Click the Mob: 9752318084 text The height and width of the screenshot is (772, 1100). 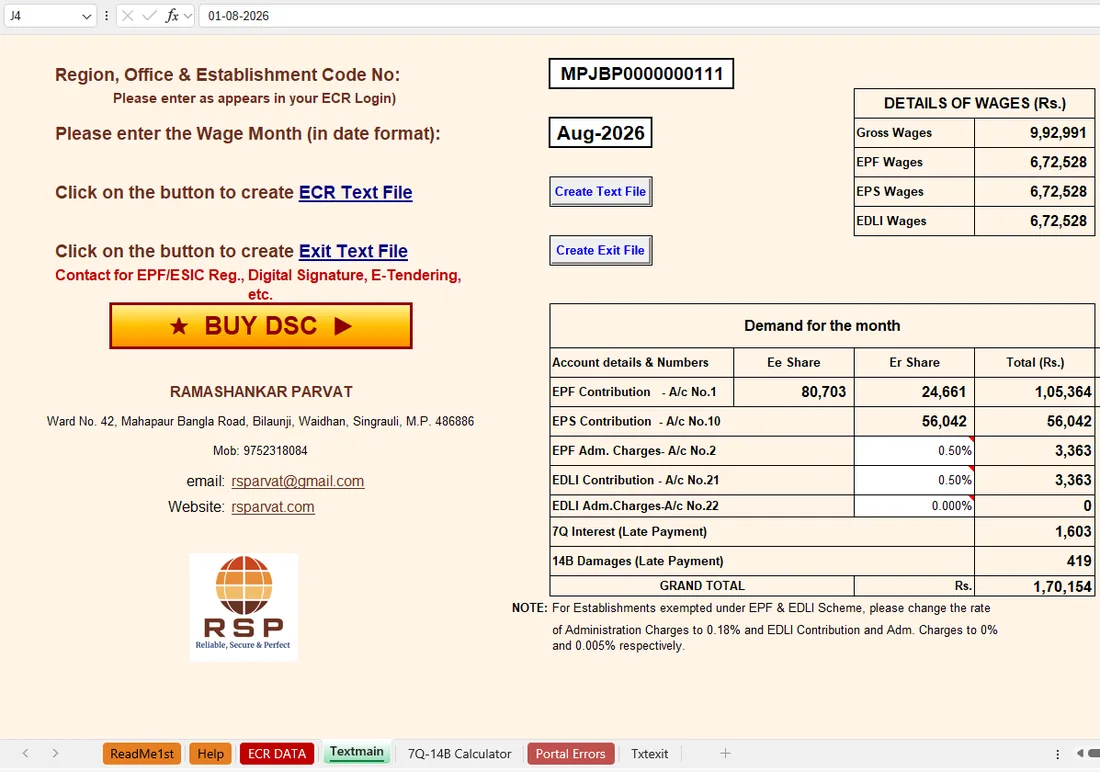click(x=260, y=451)
